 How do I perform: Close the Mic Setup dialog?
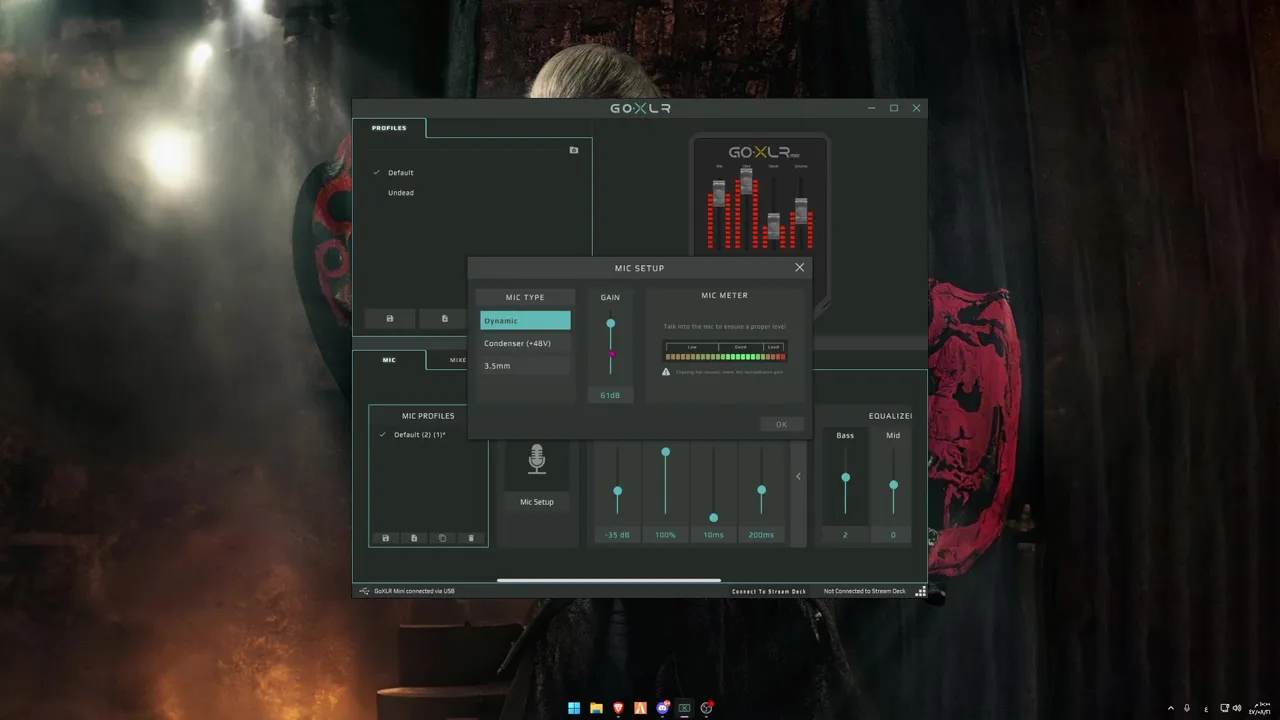799,267
